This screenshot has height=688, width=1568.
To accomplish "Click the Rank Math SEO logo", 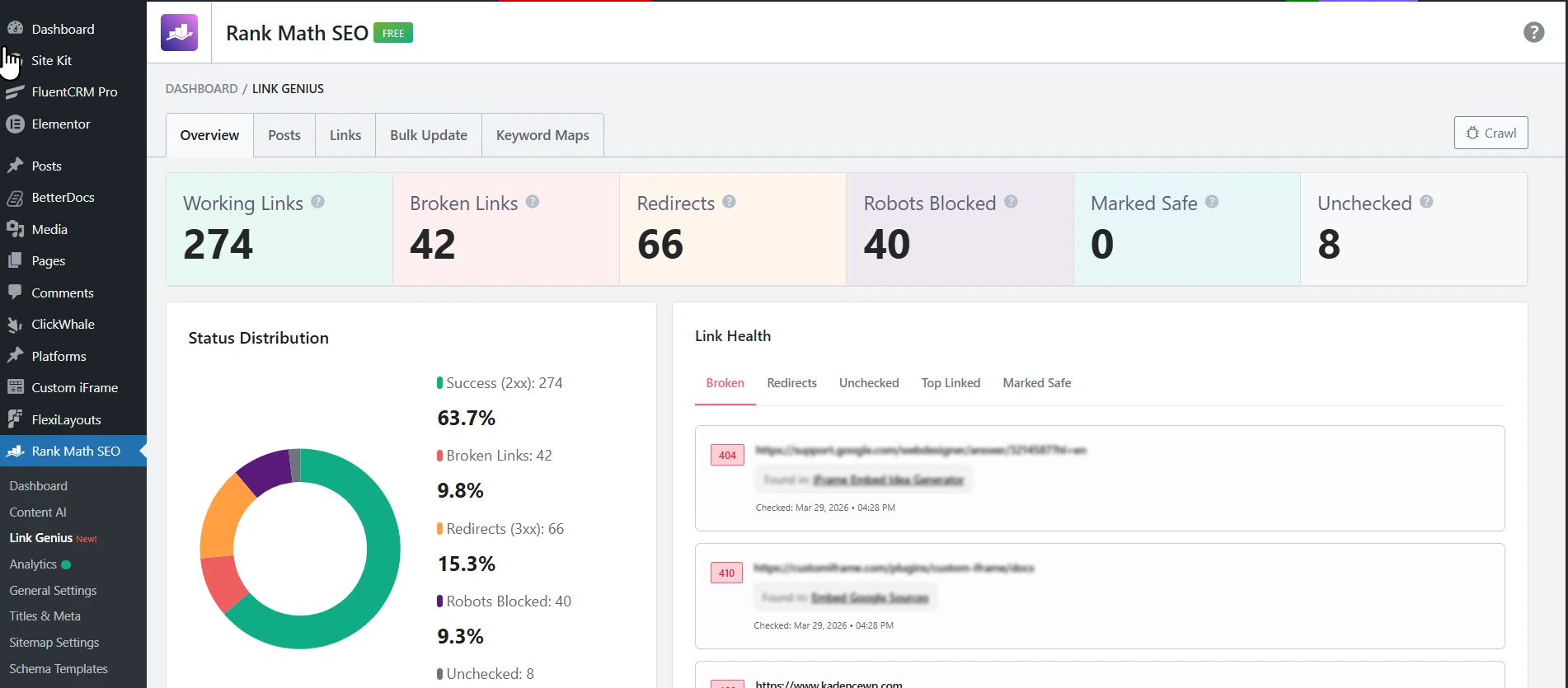I will pyautogui.click(x=179, y=32).
